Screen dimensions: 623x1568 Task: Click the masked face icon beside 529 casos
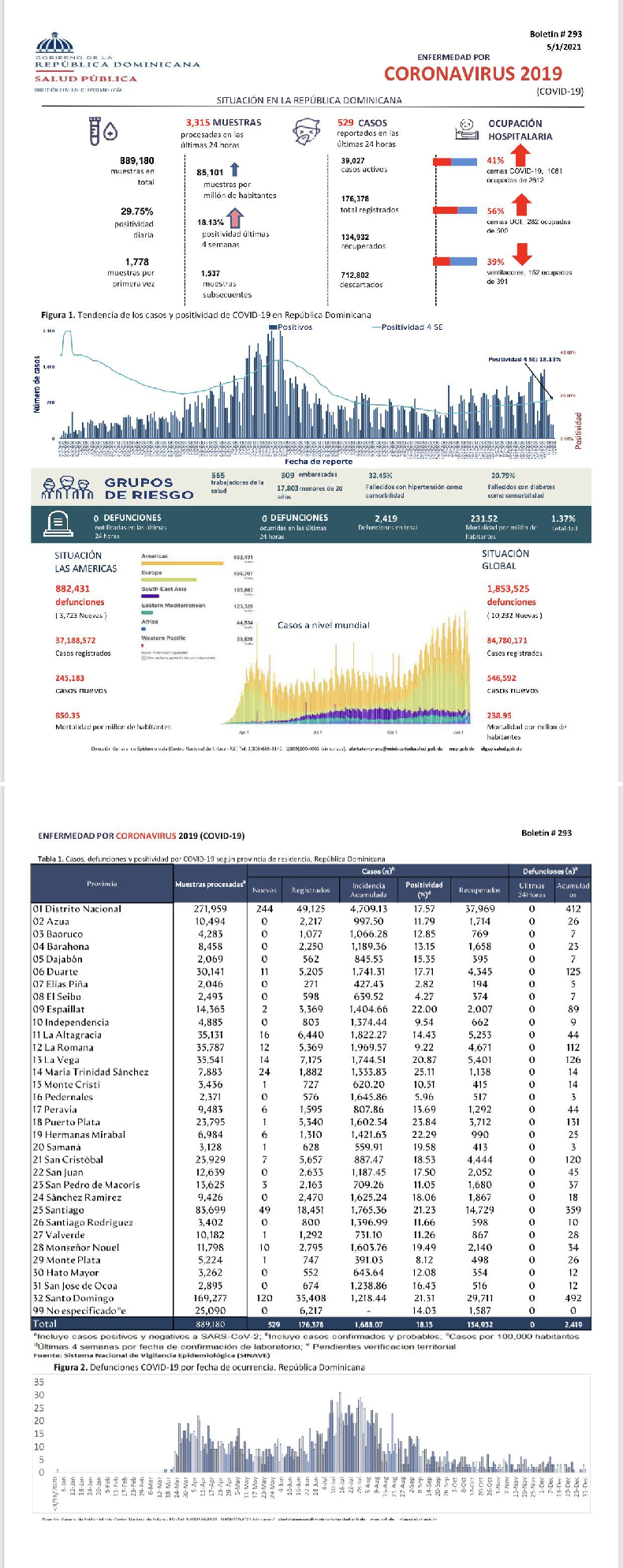305,132
